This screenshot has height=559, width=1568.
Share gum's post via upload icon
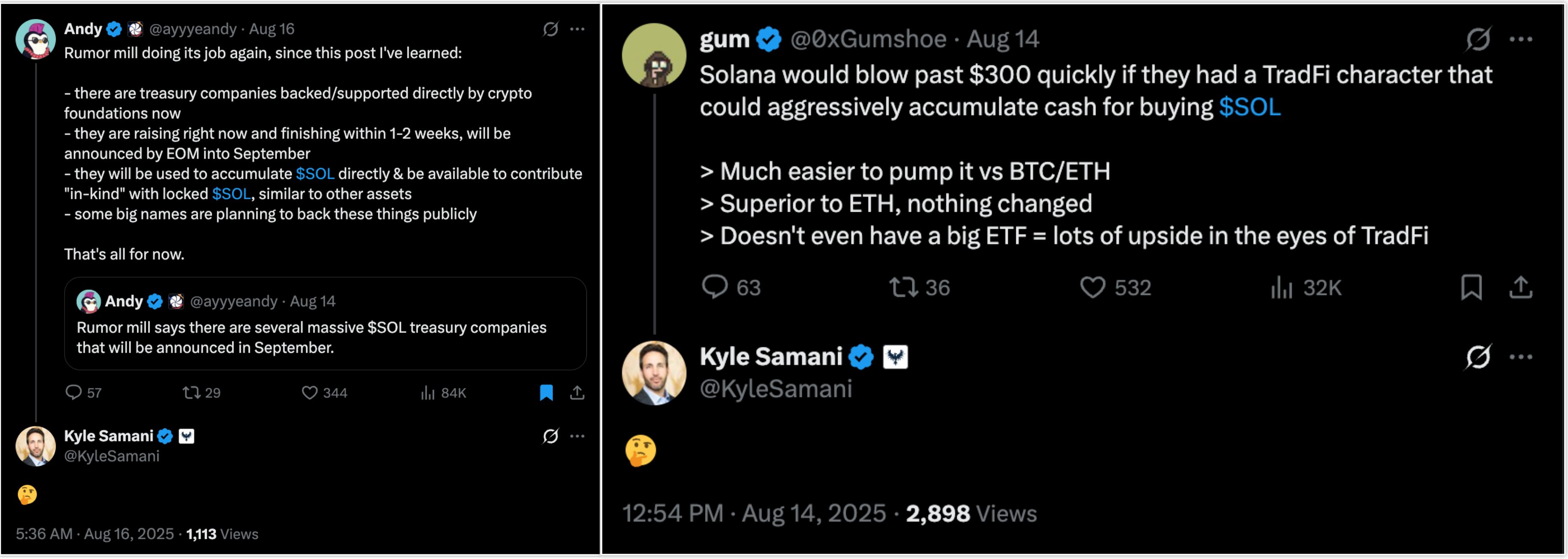pos(1521,287)
